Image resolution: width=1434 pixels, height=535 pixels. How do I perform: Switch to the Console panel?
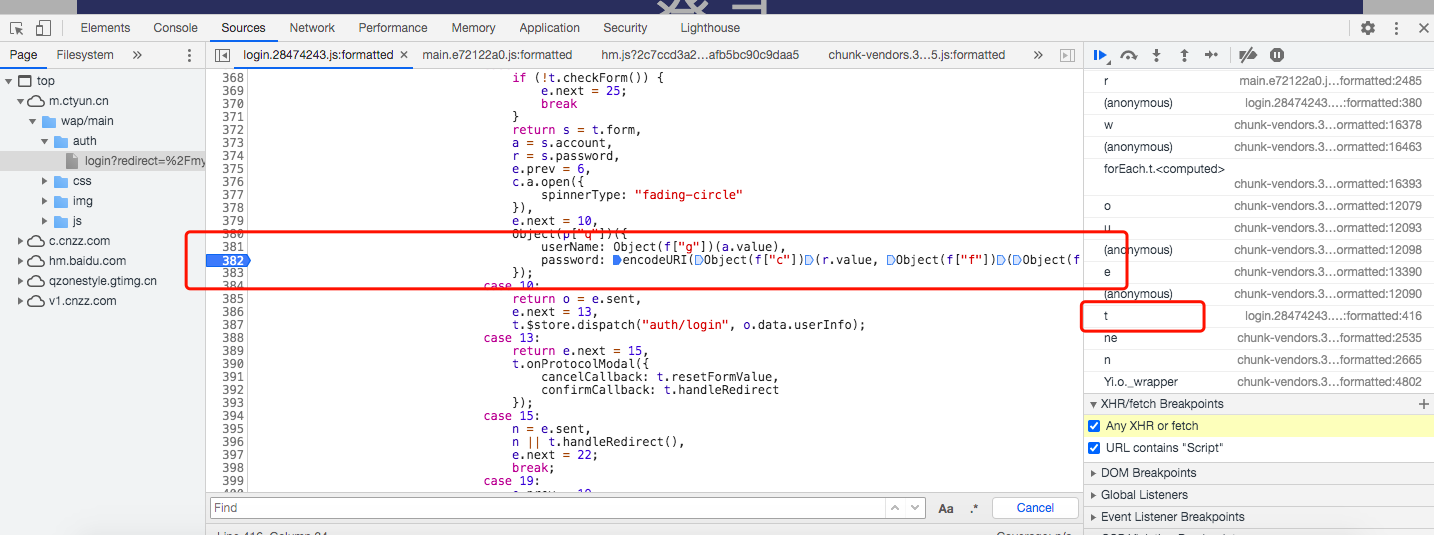coord(175,28)
